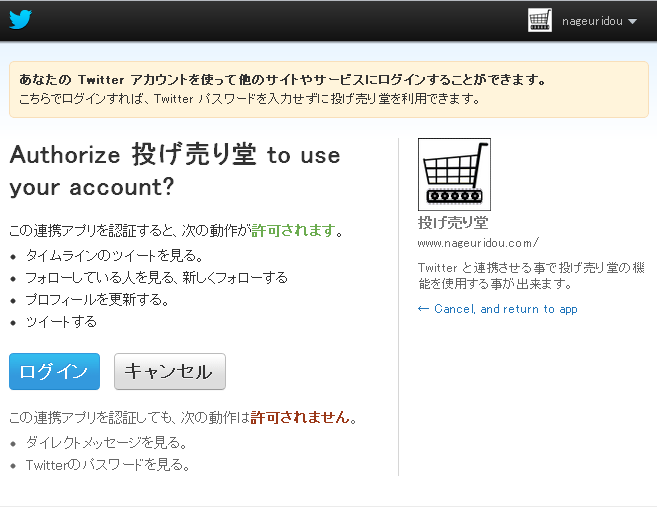Click the nageuridou username in header

[592, 21]
